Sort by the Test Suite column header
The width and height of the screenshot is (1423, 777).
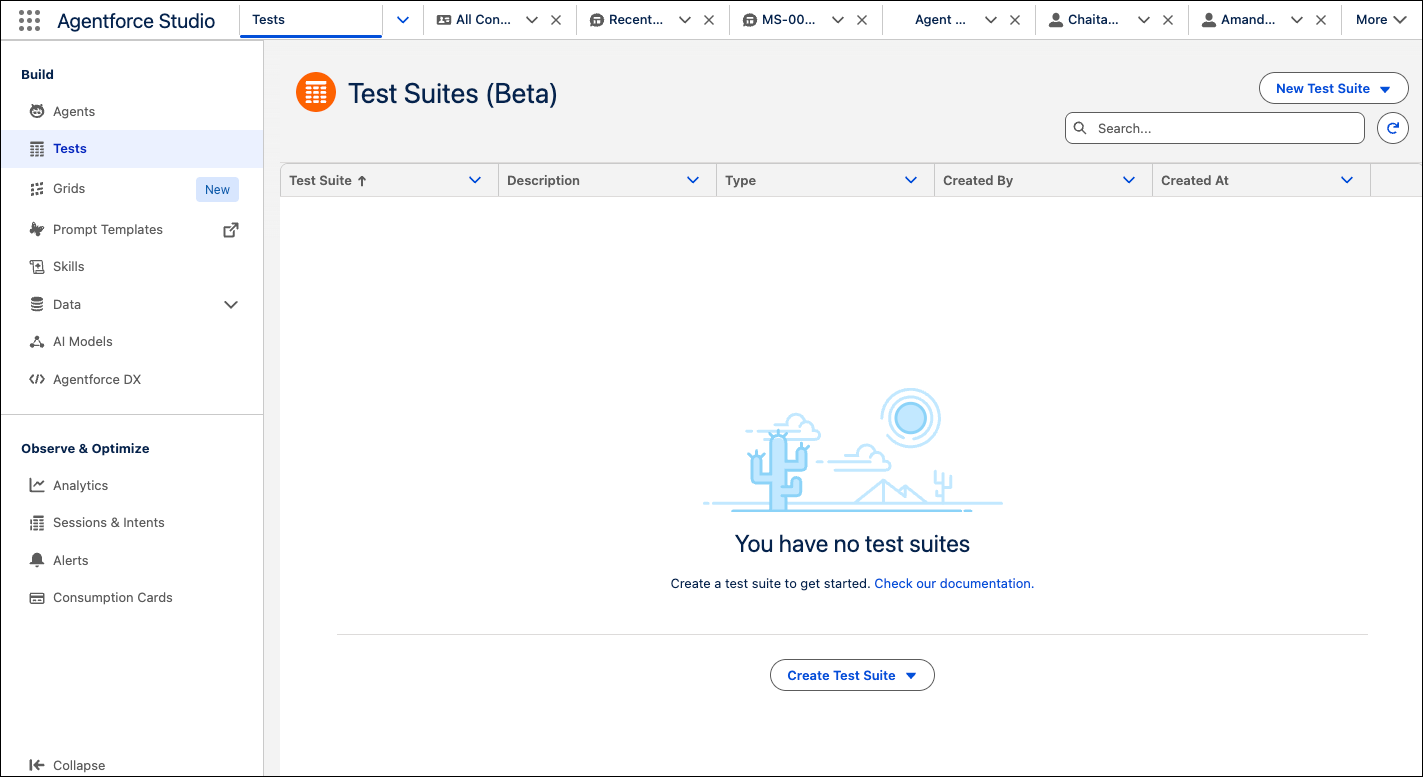click(328, 181)
